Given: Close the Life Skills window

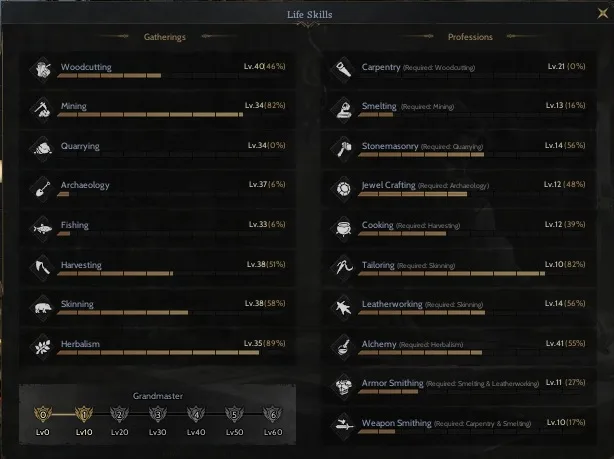Looking at the screenshot, I should click(x=603, y=13).
